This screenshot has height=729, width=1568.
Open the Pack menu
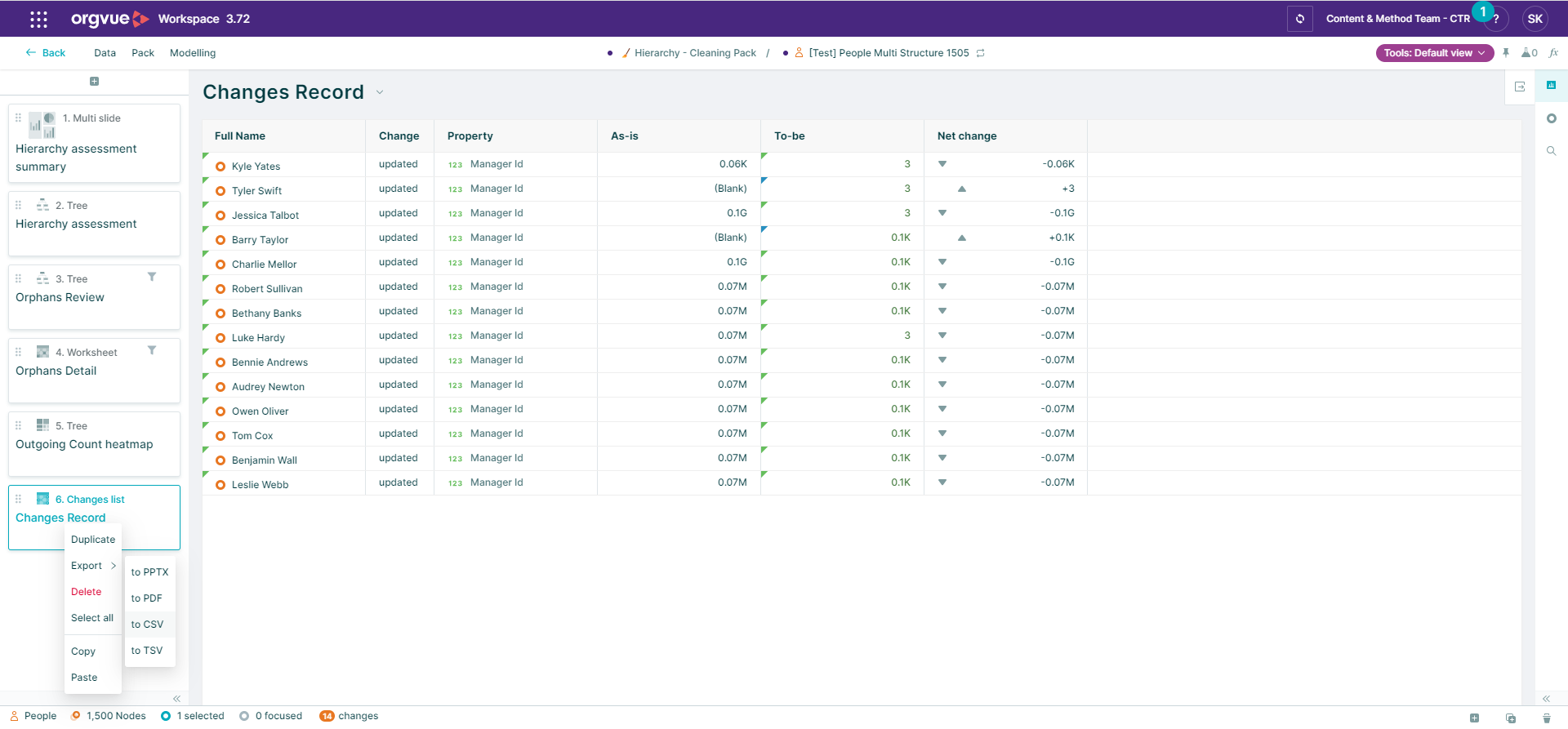[143, 53]
